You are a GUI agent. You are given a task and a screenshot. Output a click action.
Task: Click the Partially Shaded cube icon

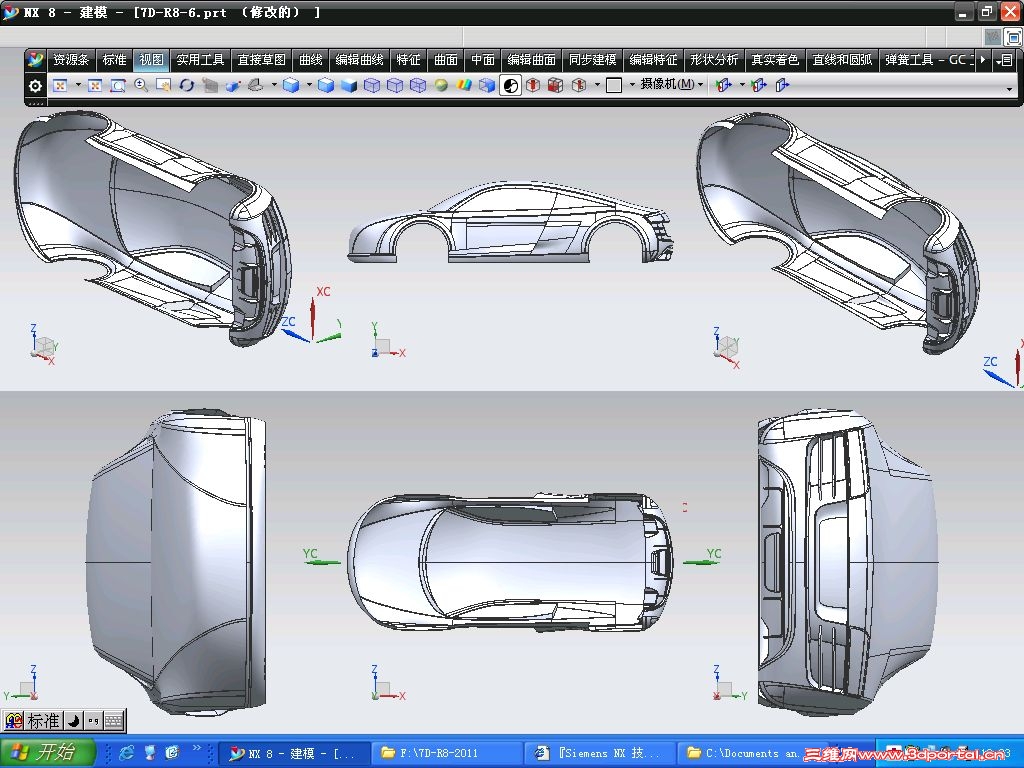[x=487, y=86]
